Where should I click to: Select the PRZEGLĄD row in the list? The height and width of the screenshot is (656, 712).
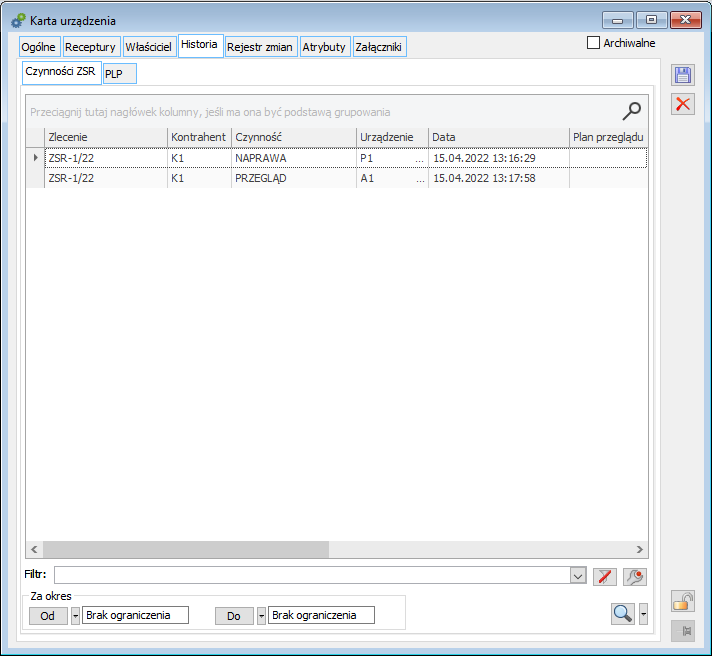point(260,178)
